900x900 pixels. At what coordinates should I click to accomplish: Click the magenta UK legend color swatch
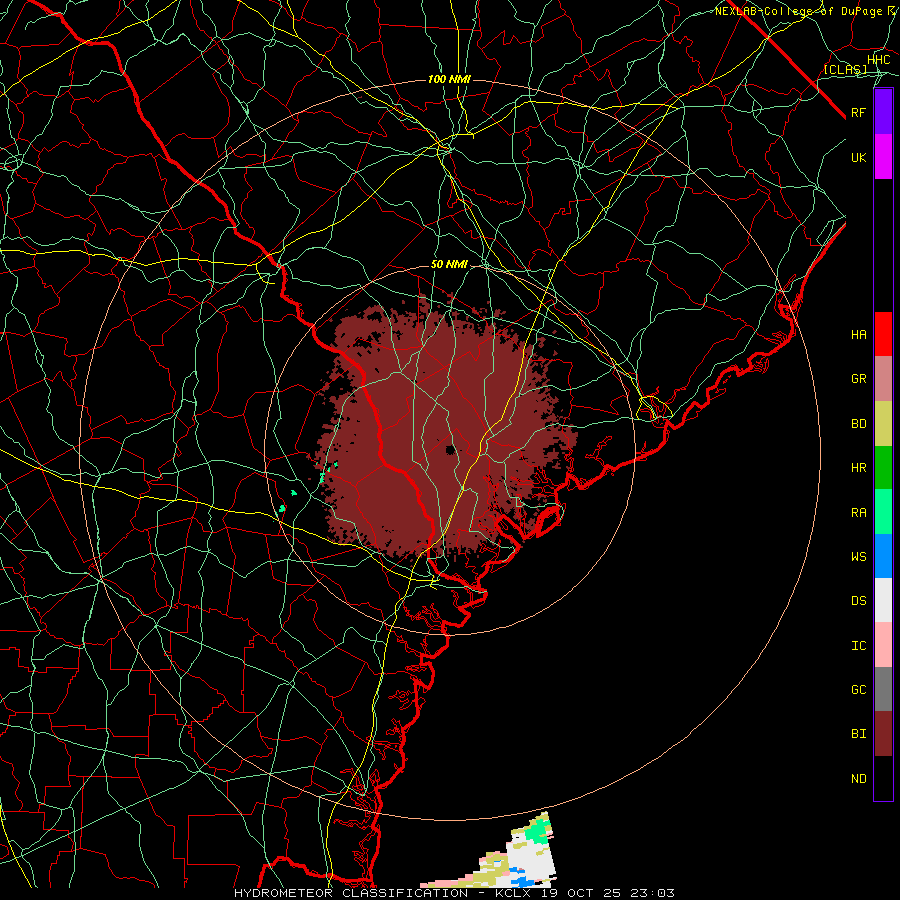pyautogui.click(x=883, y=157)
